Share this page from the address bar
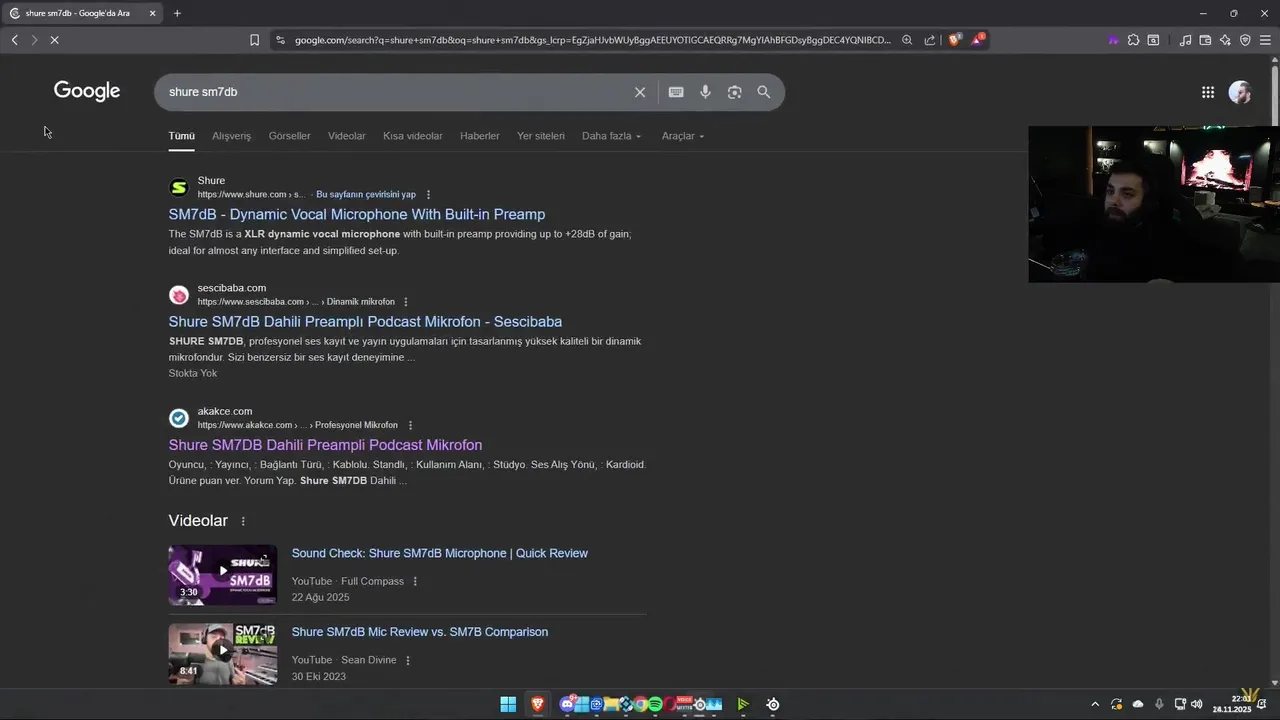Screen dimensions: 1280x720 point(930,40)
